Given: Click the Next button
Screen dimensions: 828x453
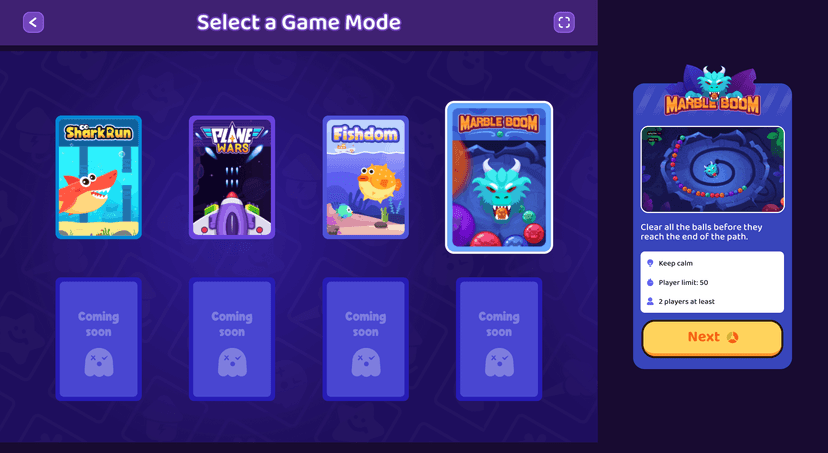Looking at the screenshot, I should [712, 338].
